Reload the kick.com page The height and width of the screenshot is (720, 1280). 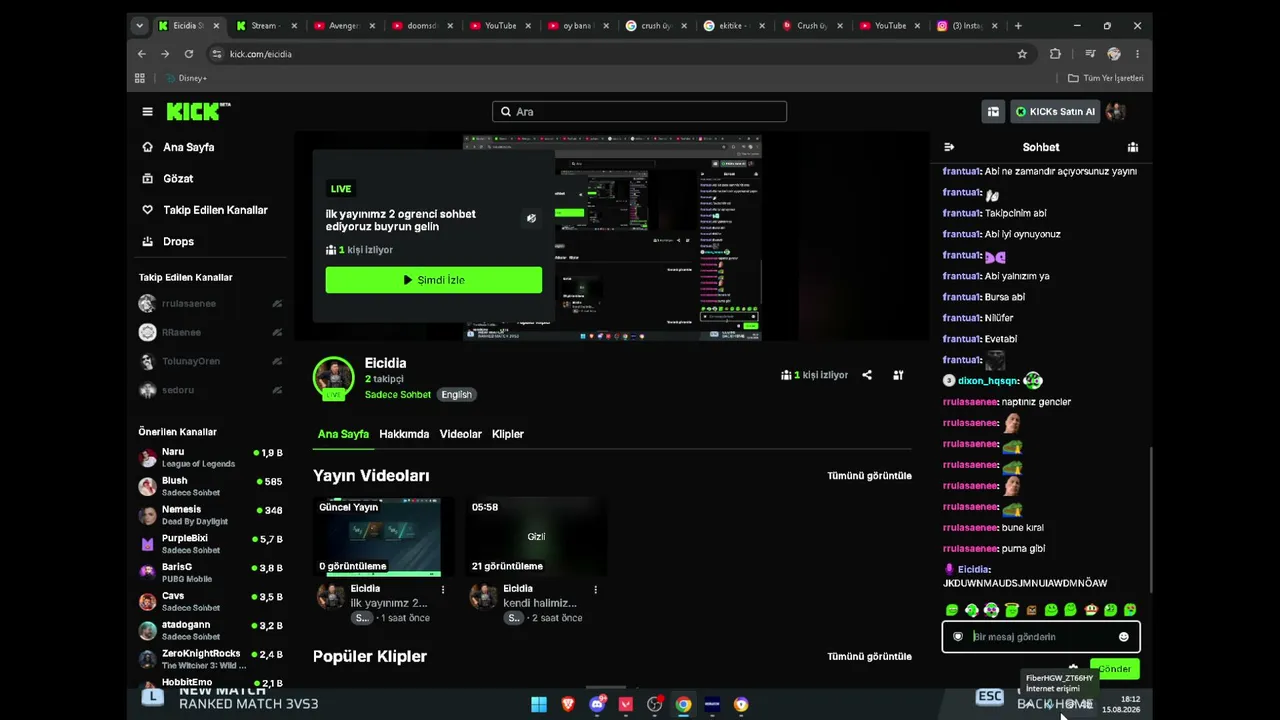coord(189,54)
